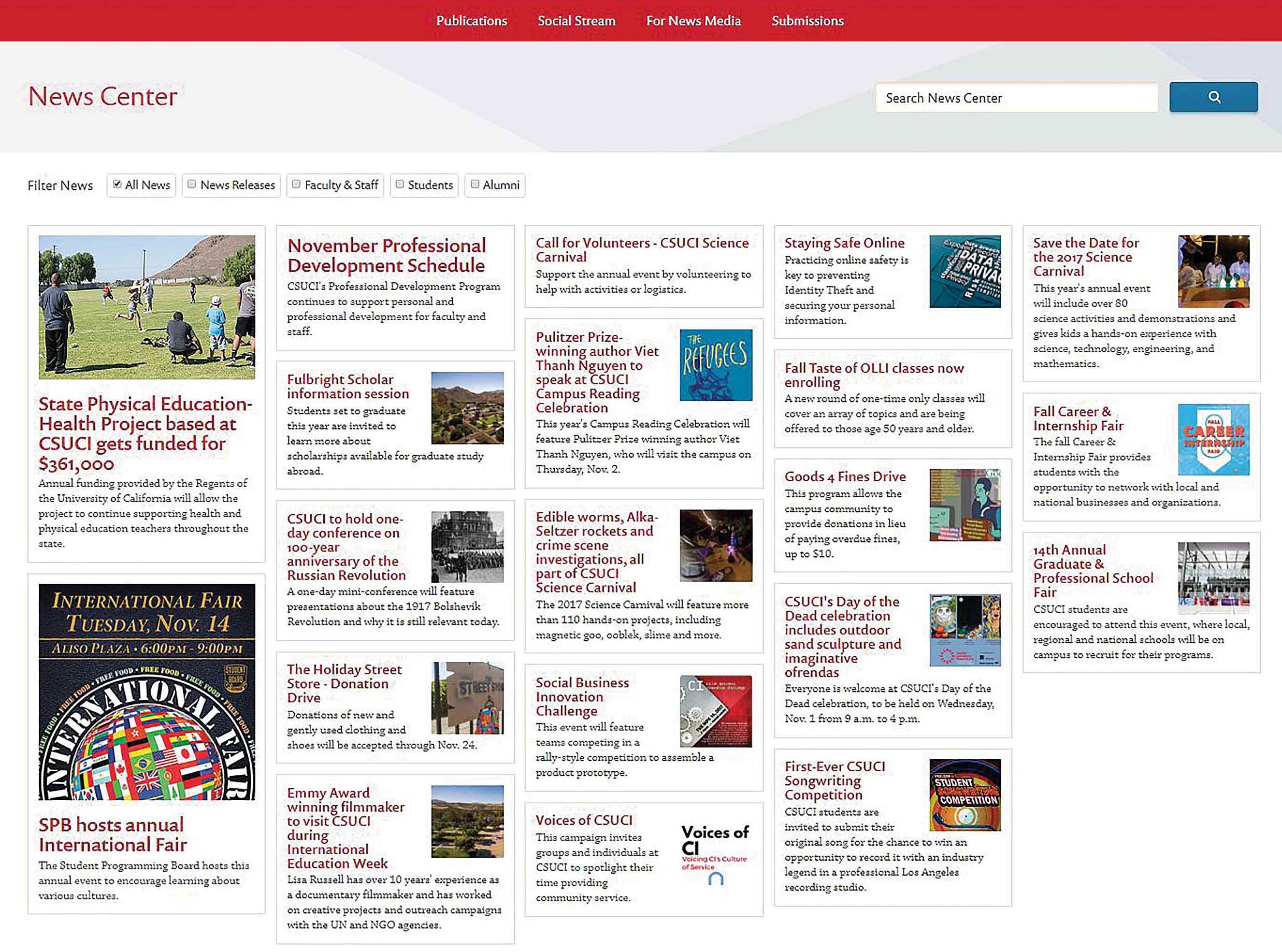The width and height of the screenshot is (1282, 952).
Task: Open The Holiday Street Store Donation Drive
Action: tap(344, 684)
